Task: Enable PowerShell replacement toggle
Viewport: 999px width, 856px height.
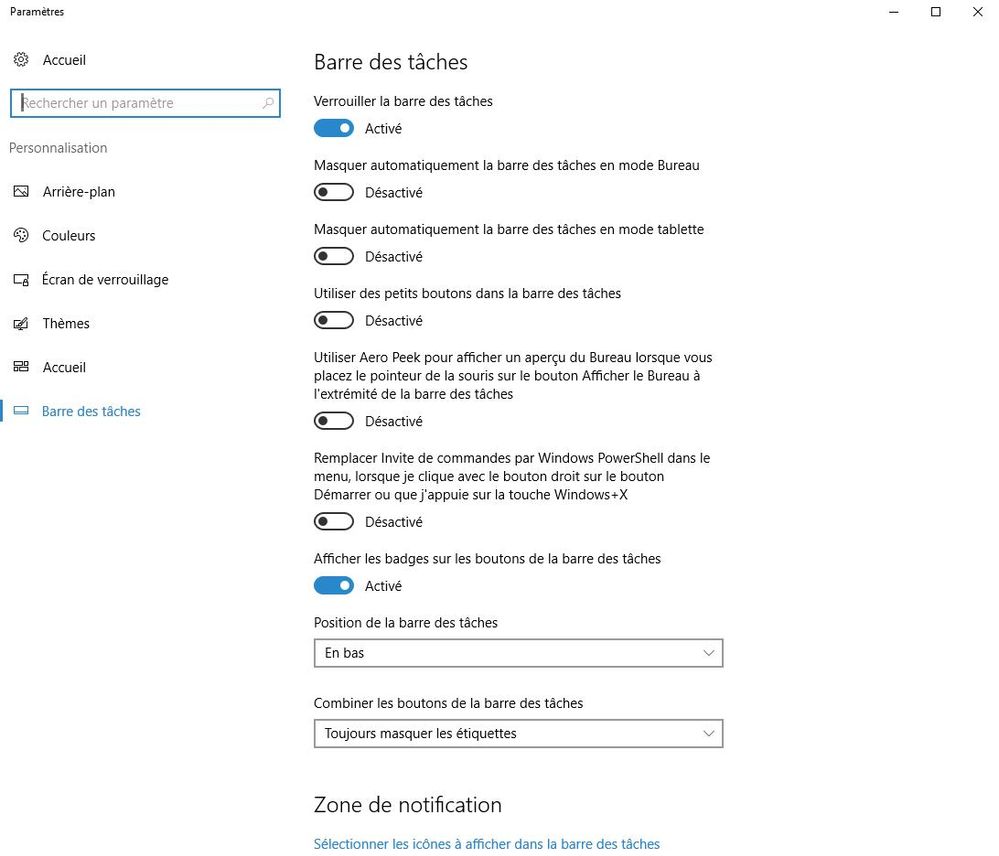Action: click(x=334, y=522)
